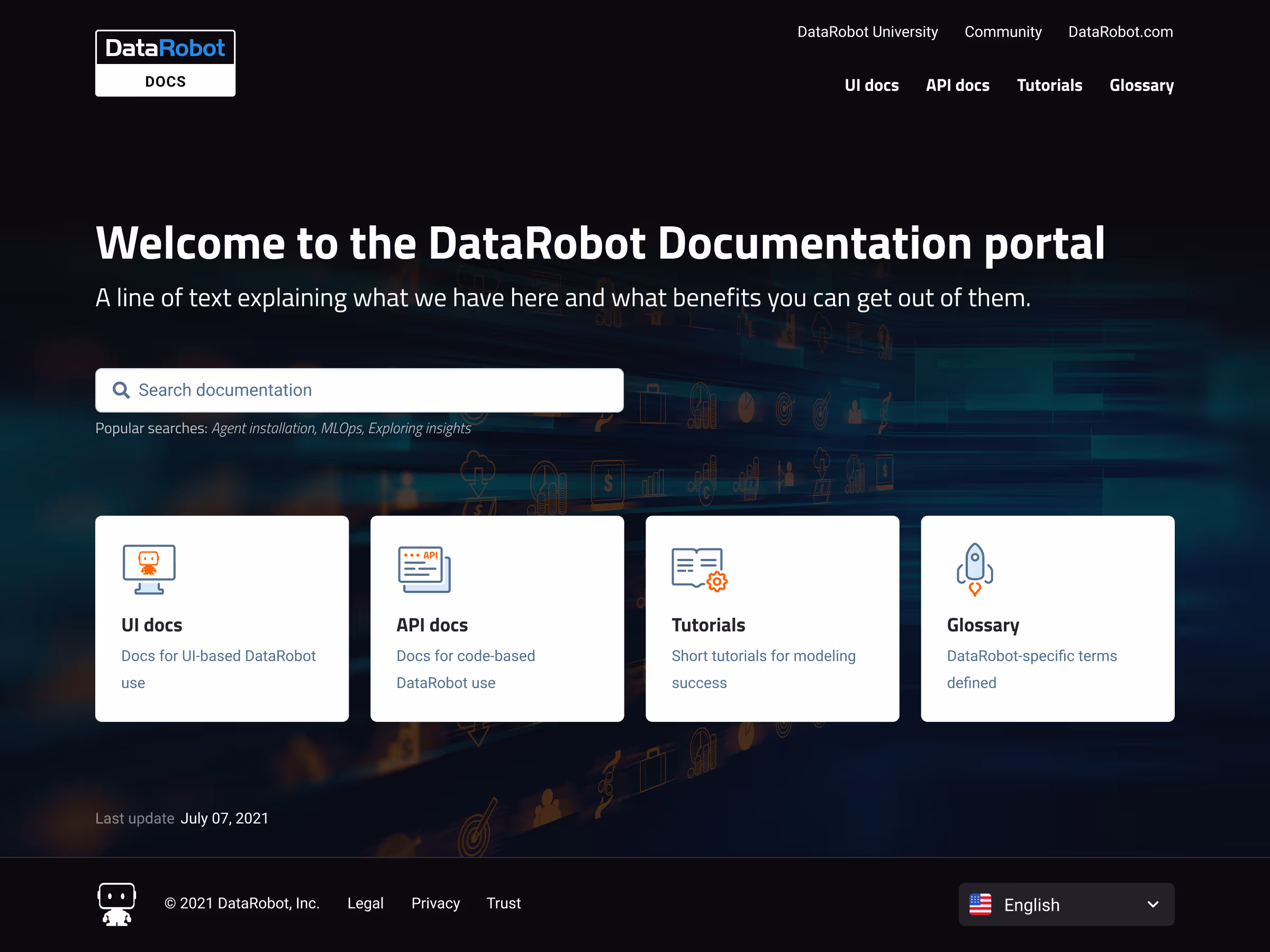Click 'Short tutorials for modeling success' text
This screenshot has height=952, width=1270.
(764, 669)
